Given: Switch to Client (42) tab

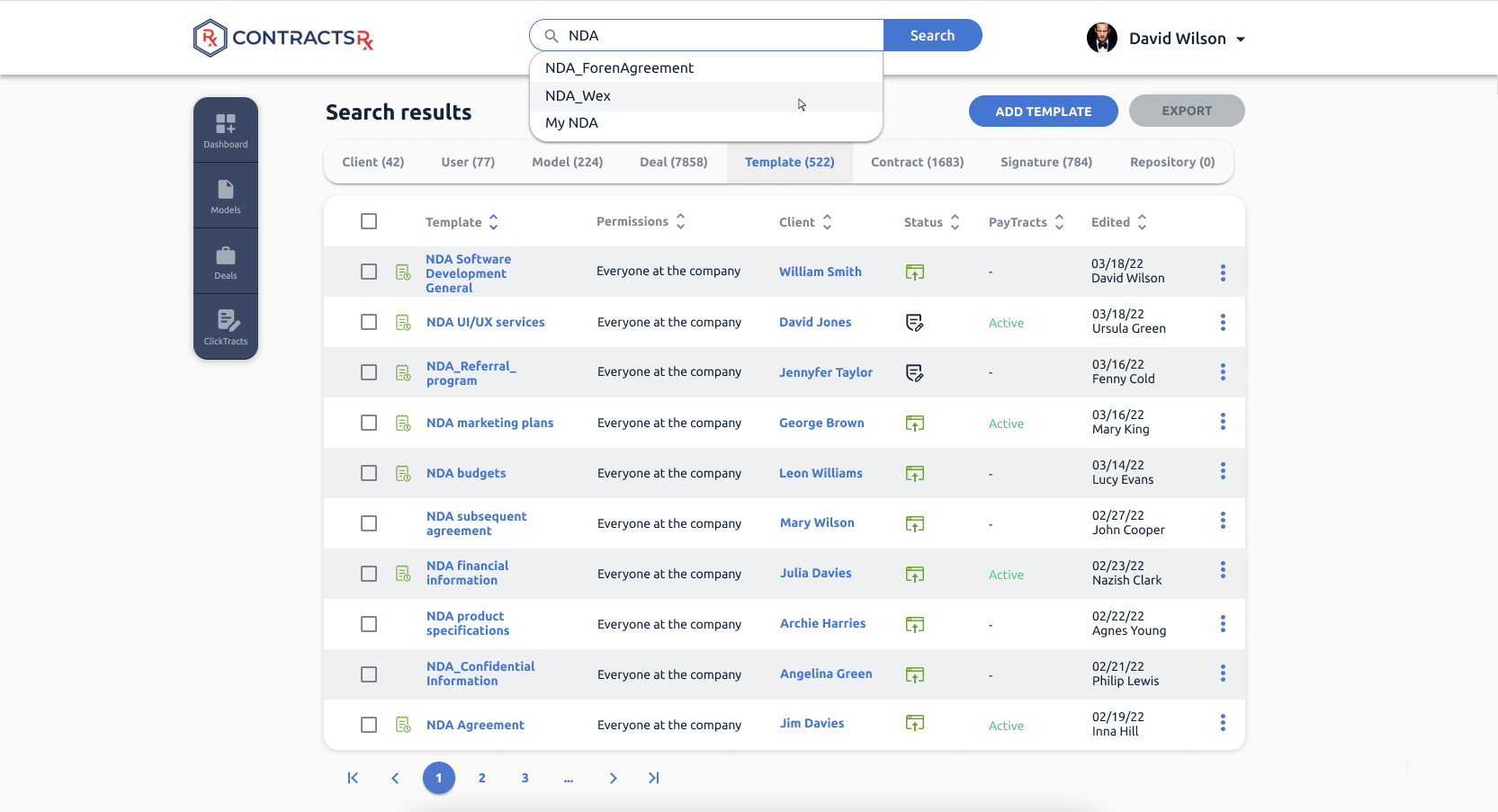Looking at the screenshot, I should 373,162.
